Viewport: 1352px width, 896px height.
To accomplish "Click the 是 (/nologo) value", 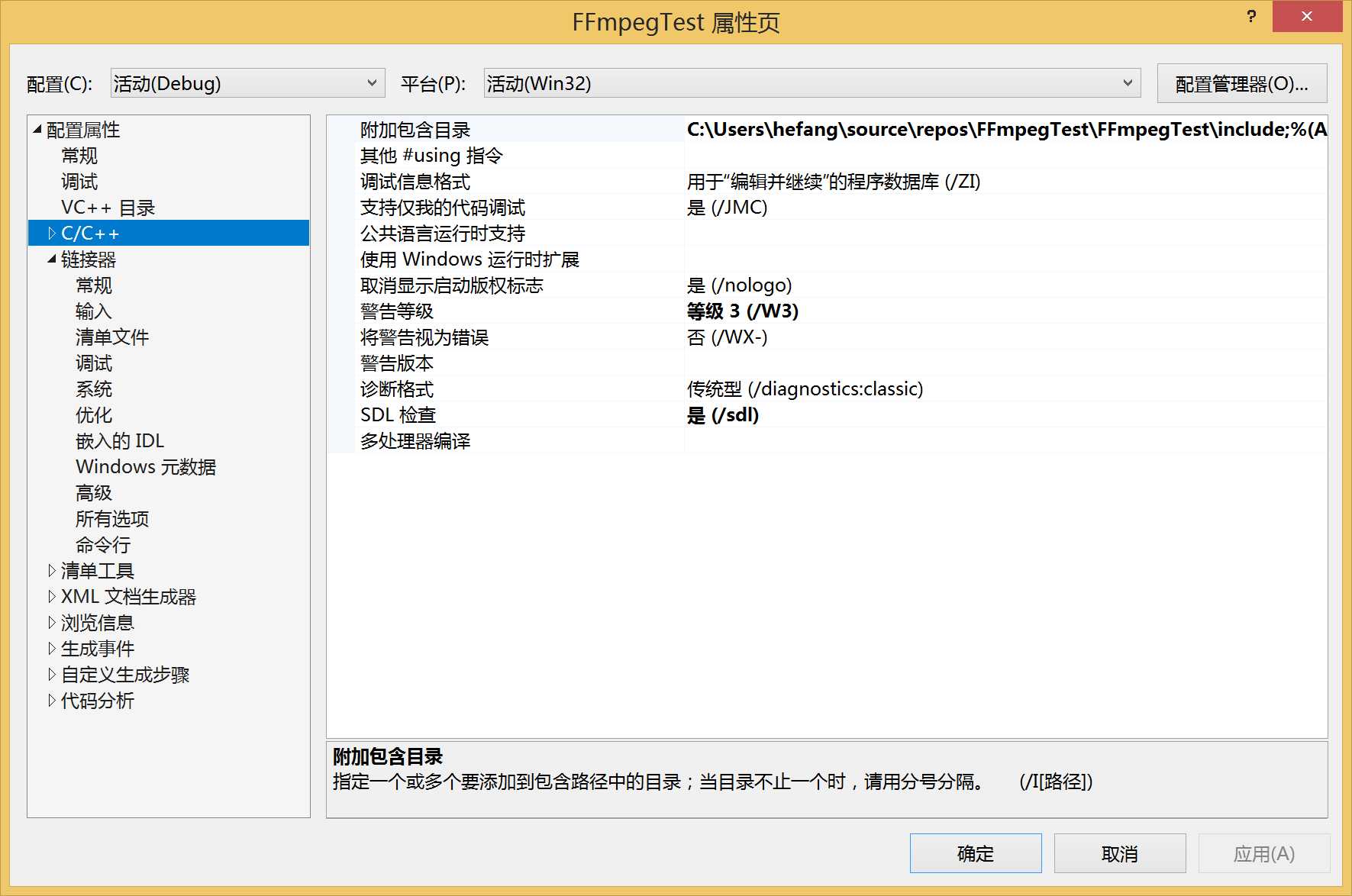I will pyautogui.click(x=739, y=285).
